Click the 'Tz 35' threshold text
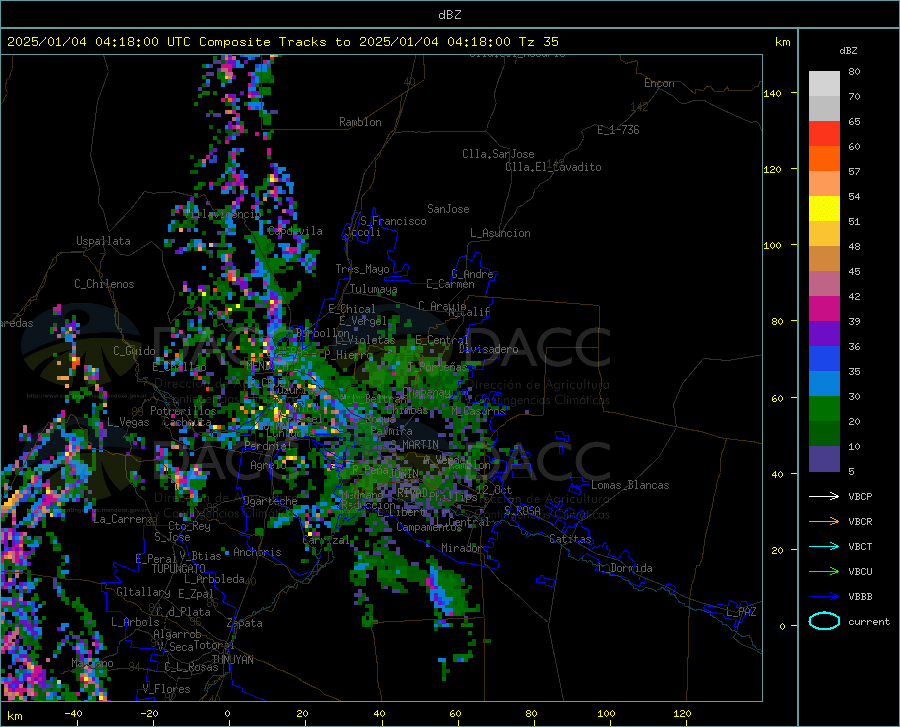900x727 pixels. pos(538,42)
